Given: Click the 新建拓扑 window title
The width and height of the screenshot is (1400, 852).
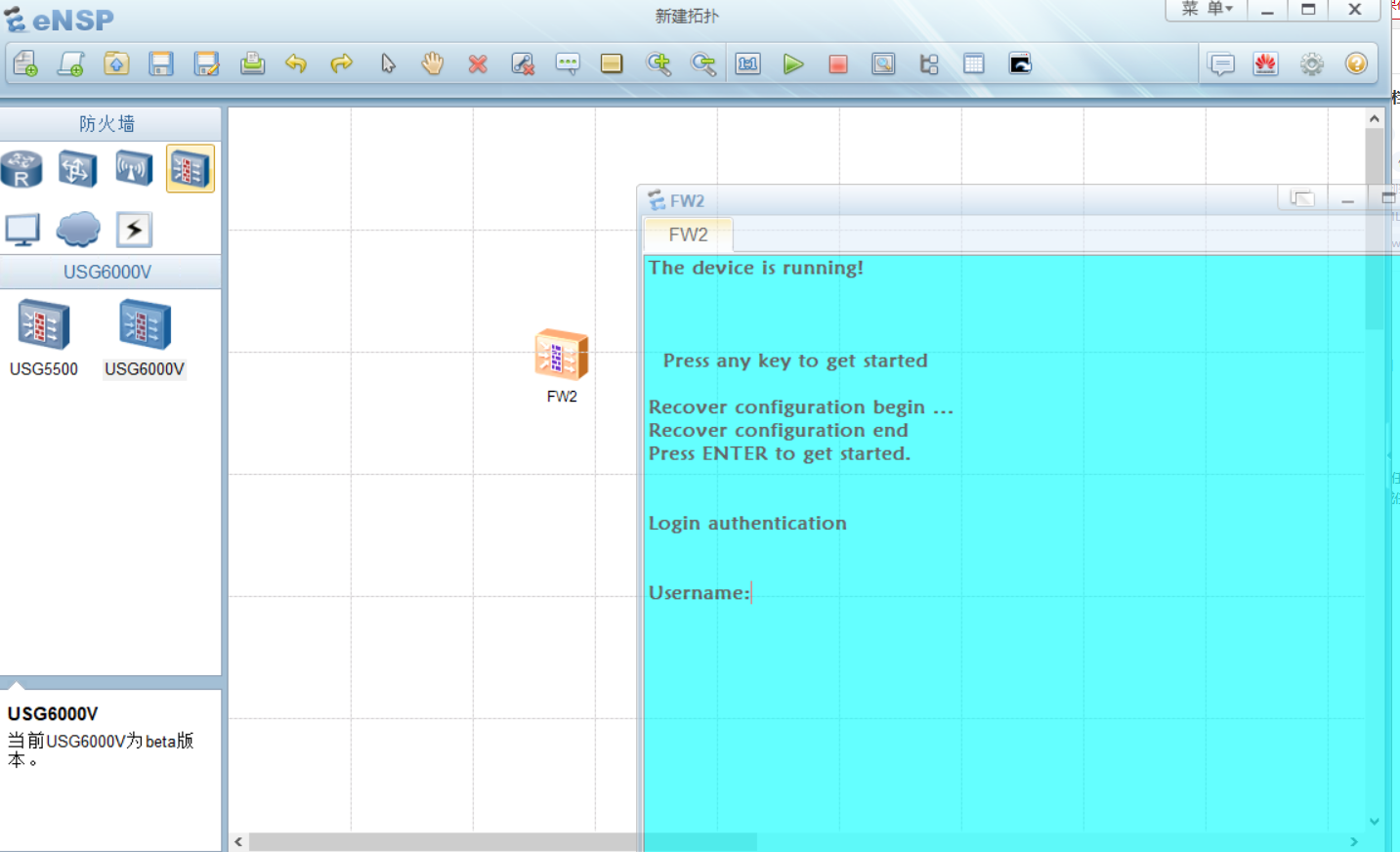Looking at the screenshot, I should 687,17.
